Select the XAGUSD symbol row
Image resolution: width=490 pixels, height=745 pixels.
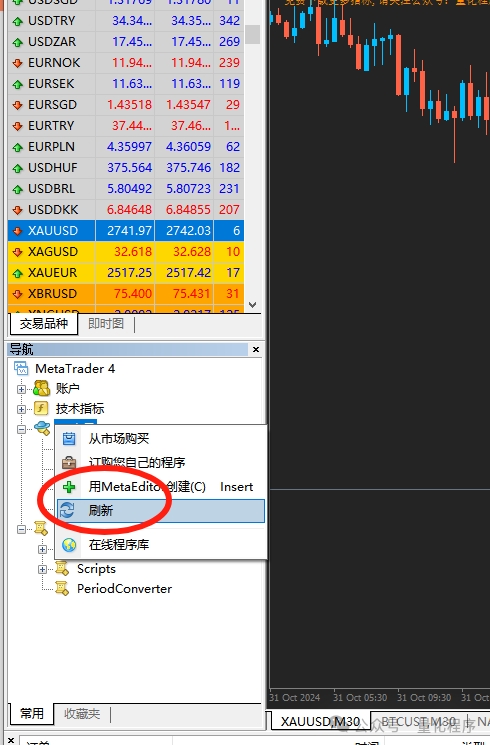tap(126, 251)
